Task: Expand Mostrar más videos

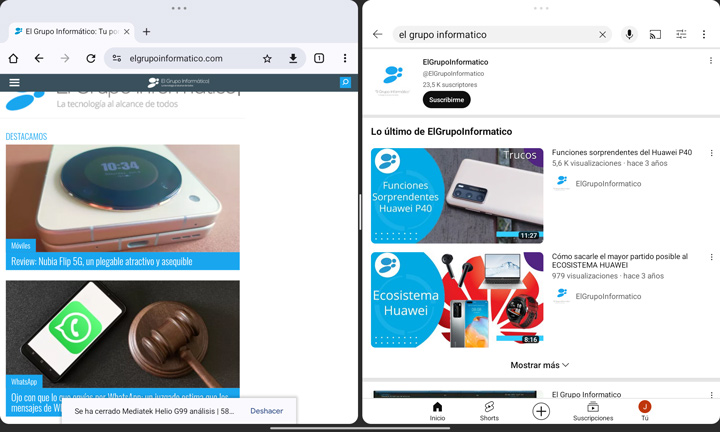Action: (x=540, y=365)
